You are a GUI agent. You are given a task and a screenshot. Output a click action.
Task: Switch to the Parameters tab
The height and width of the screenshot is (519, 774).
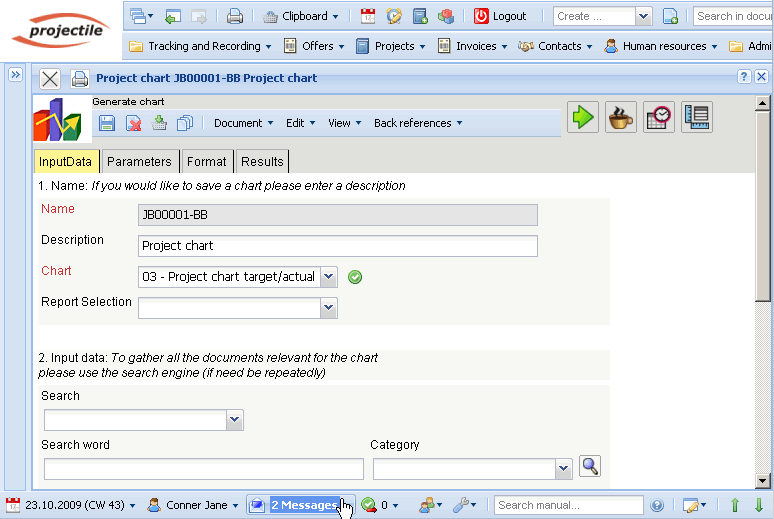pyautogui.click(x=140, y=162)
